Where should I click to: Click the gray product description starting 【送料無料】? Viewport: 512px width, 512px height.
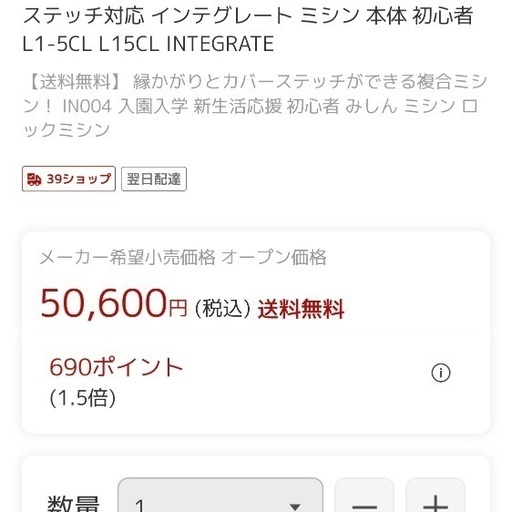[255, 106]
